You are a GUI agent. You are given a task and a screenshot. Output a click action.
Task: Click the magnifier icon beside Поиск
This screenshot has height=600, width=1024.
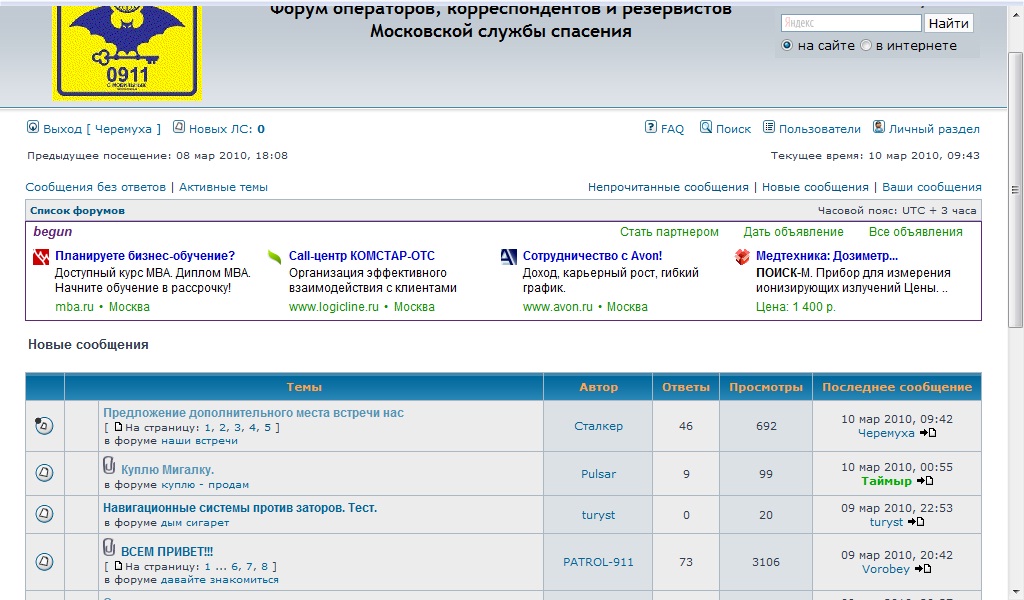click(x=706, y=128)
